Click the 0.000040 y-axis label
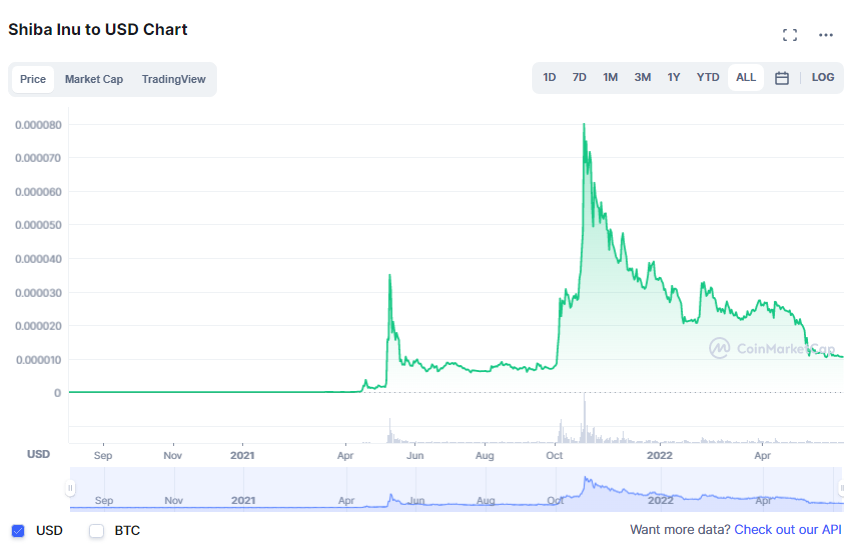The height and width of the screenshot is (555, 860). click(x=38, y=259)
